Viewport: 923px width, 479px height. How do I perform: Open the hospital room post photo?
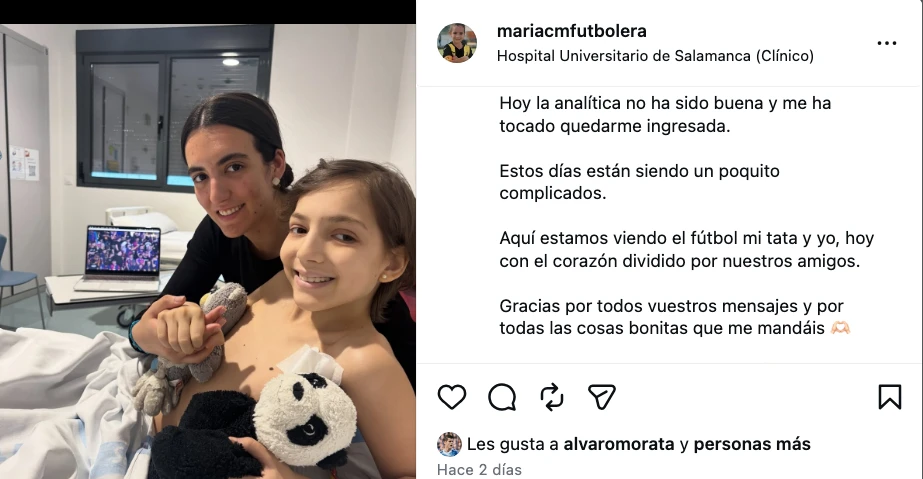(x=208, y=251)
